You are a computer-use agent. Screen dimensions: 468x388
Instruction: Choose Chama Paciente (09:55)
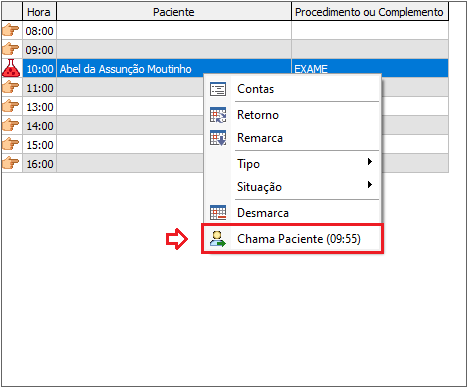292,239
